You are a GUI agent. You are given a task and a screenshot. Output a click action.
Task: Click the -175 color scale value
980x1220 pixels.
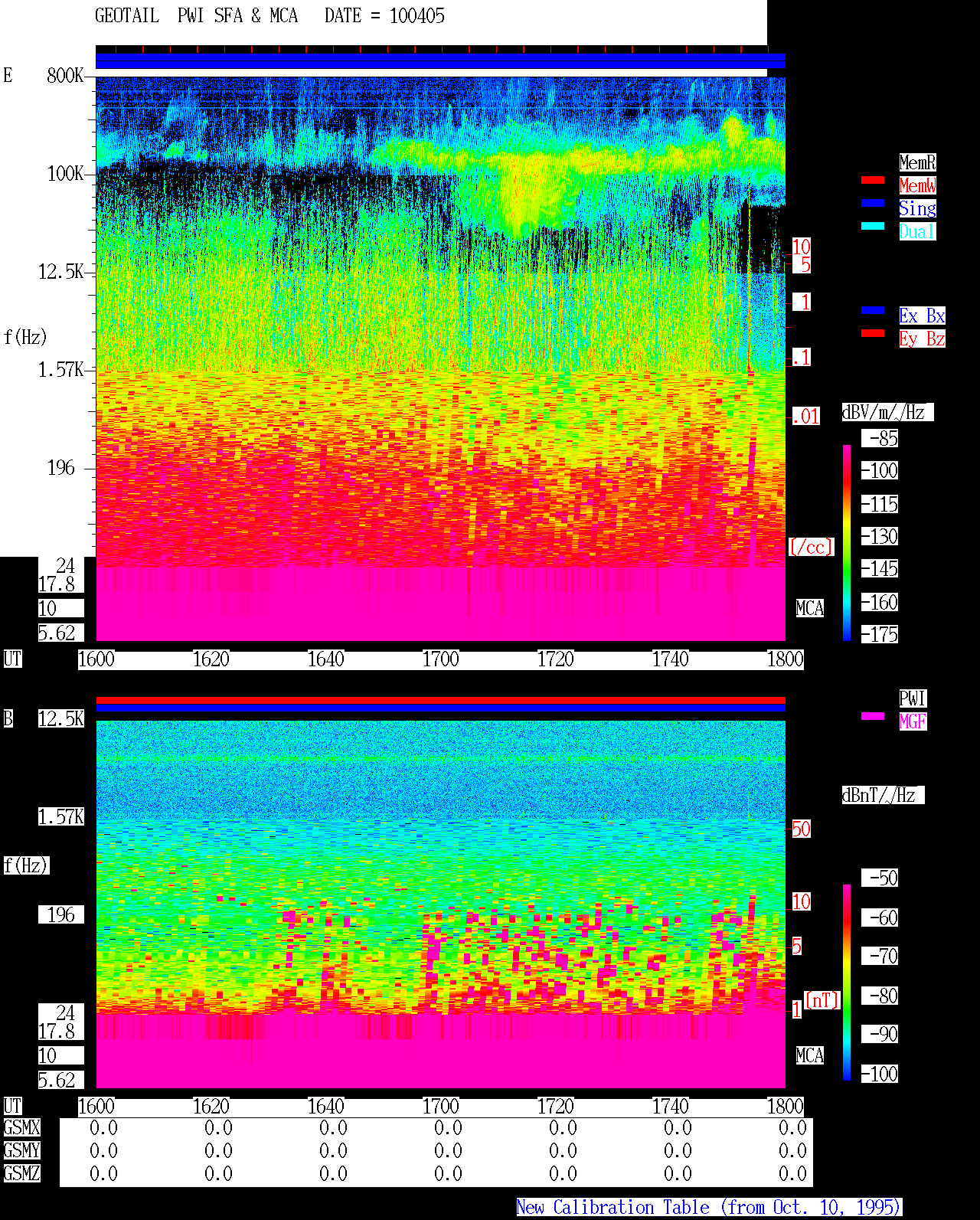(x=880, y=634)
